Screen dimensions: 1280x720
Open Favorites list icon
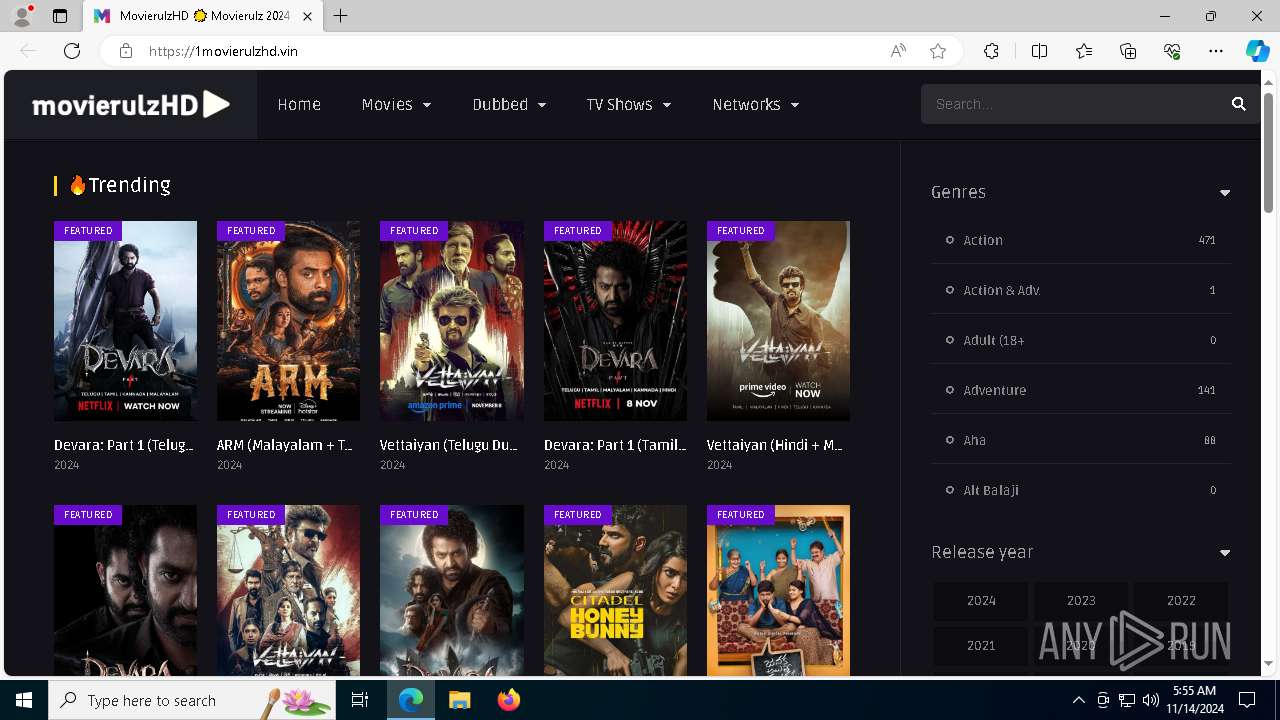pyautogui.click(x=1084, y=51)
